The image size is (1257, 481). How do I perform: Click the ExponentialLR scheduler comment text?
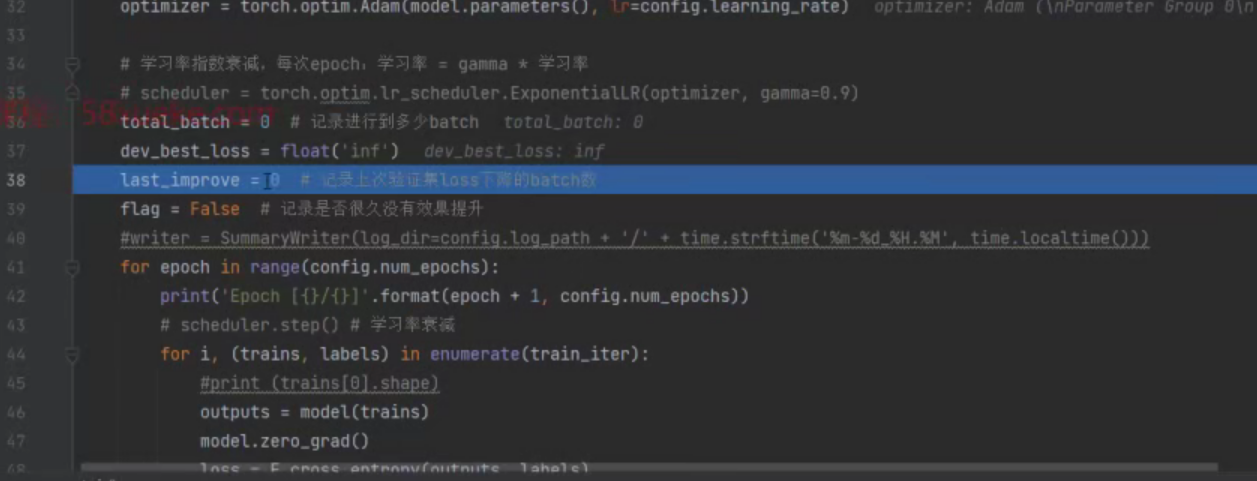[x=489, y=93]
